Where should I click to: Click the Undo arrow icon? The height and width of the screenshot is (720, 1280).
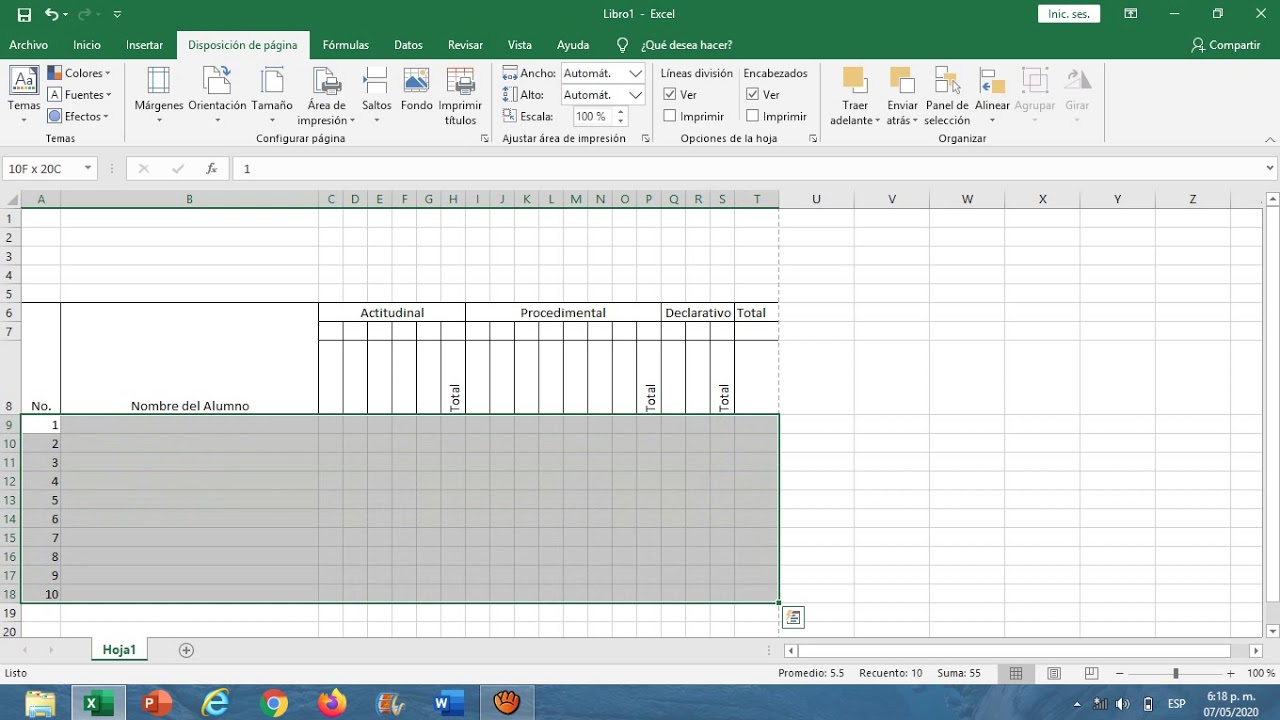(52, 14)
